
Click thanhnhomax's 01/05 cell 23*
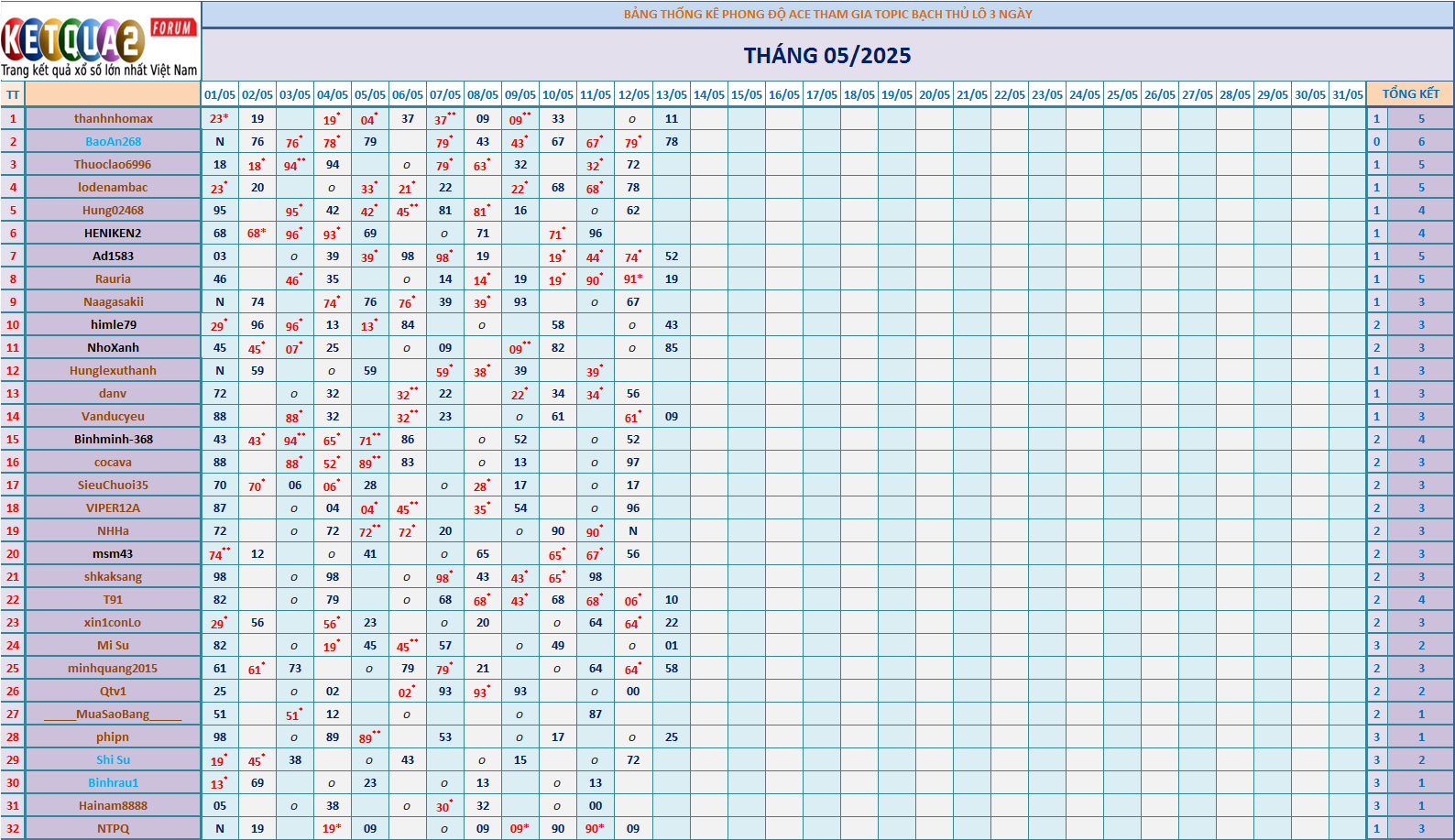(220, 118)
